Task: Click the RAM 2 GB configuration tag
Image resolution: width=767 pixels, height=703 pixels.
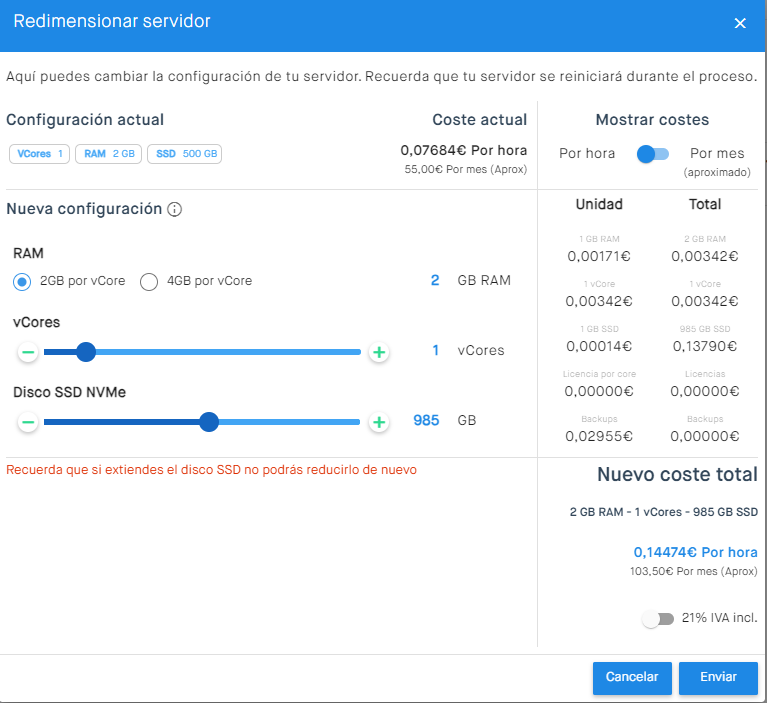Action: click(109, 154)
